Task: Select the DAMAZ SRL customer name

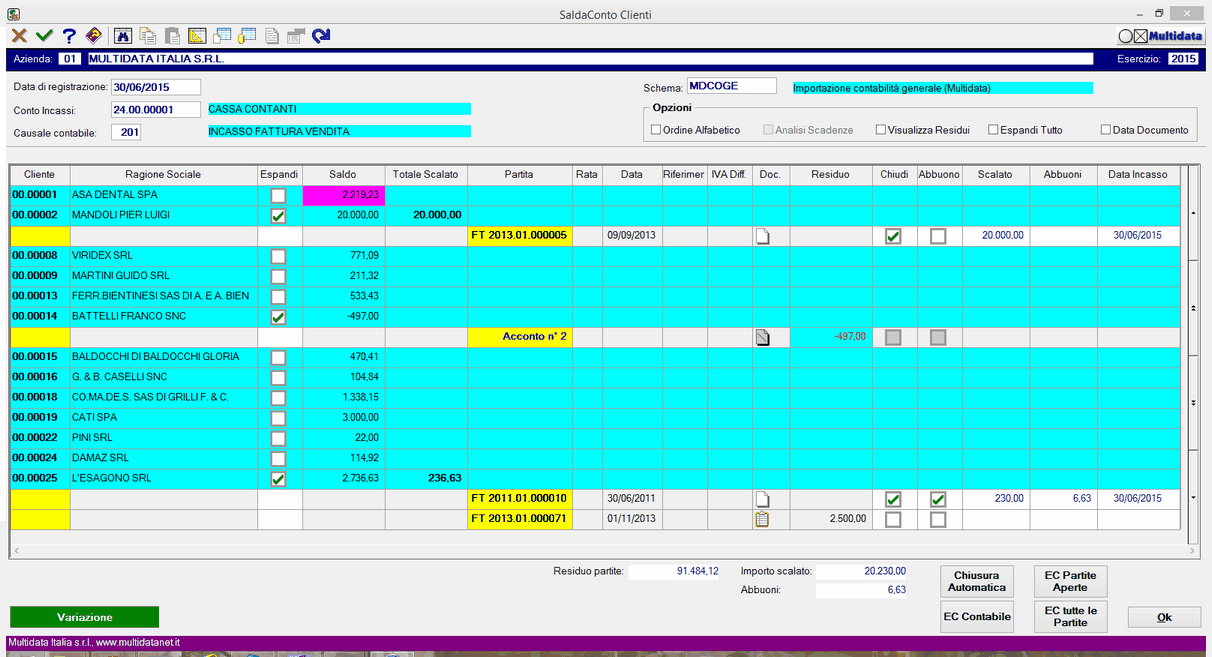Action: 101,458
